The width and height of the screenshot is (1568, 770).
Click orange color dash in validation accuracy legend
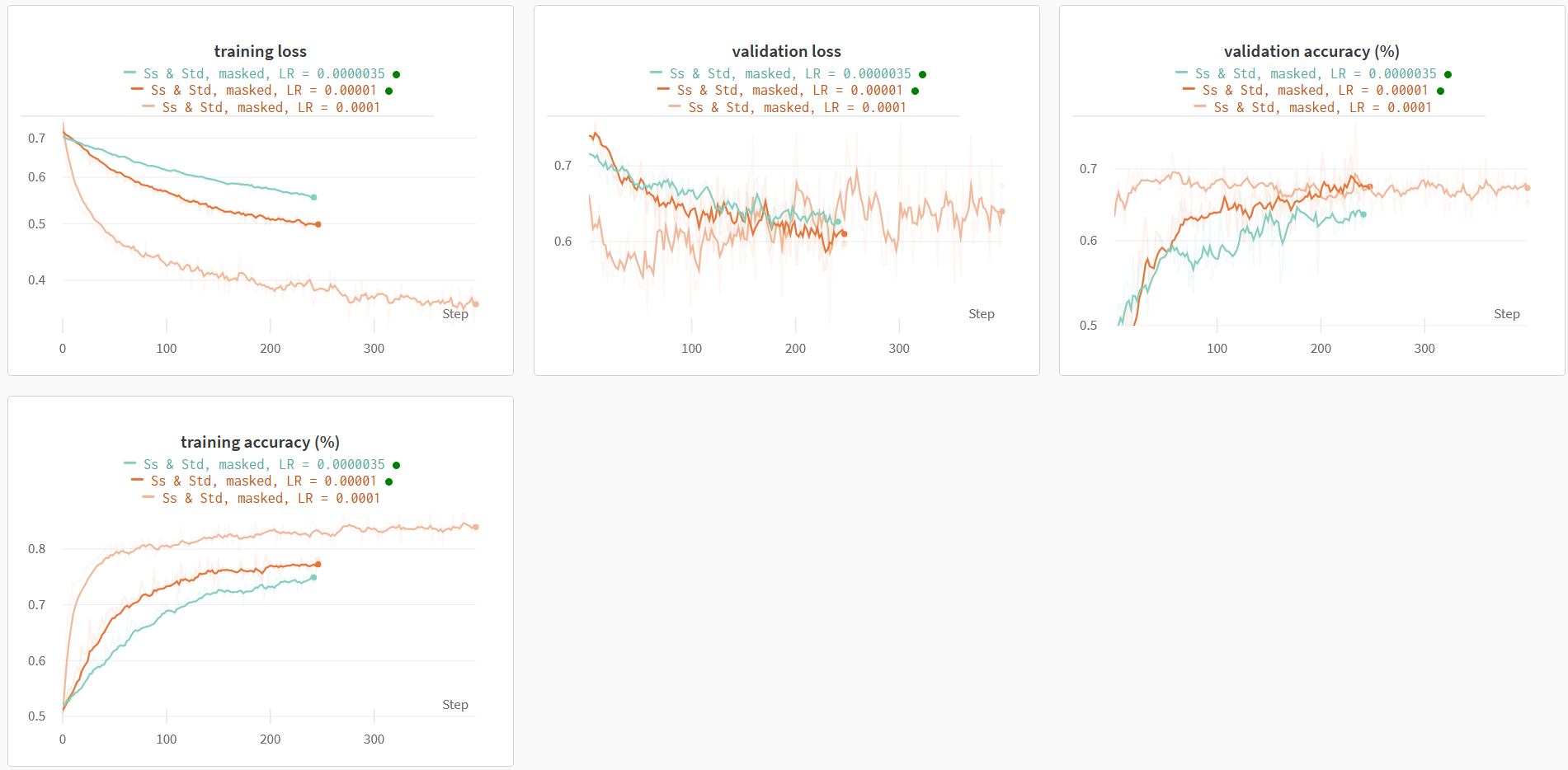point(1189,89)
